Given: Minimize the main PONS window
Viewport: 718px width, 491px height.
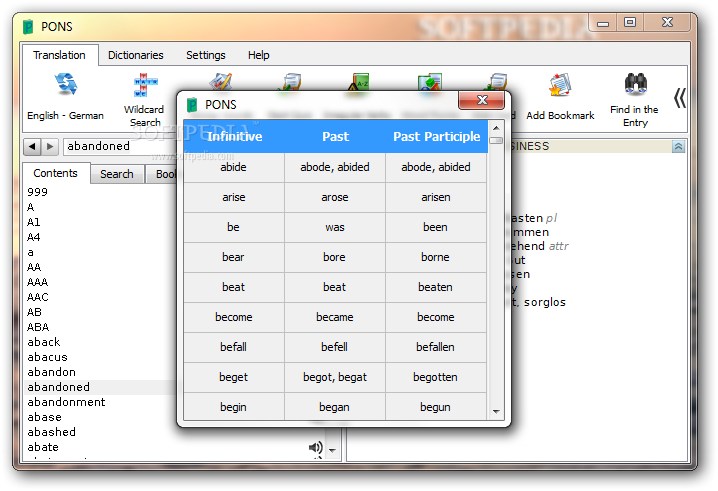Looking at the screenshot, I should [603, 23].
